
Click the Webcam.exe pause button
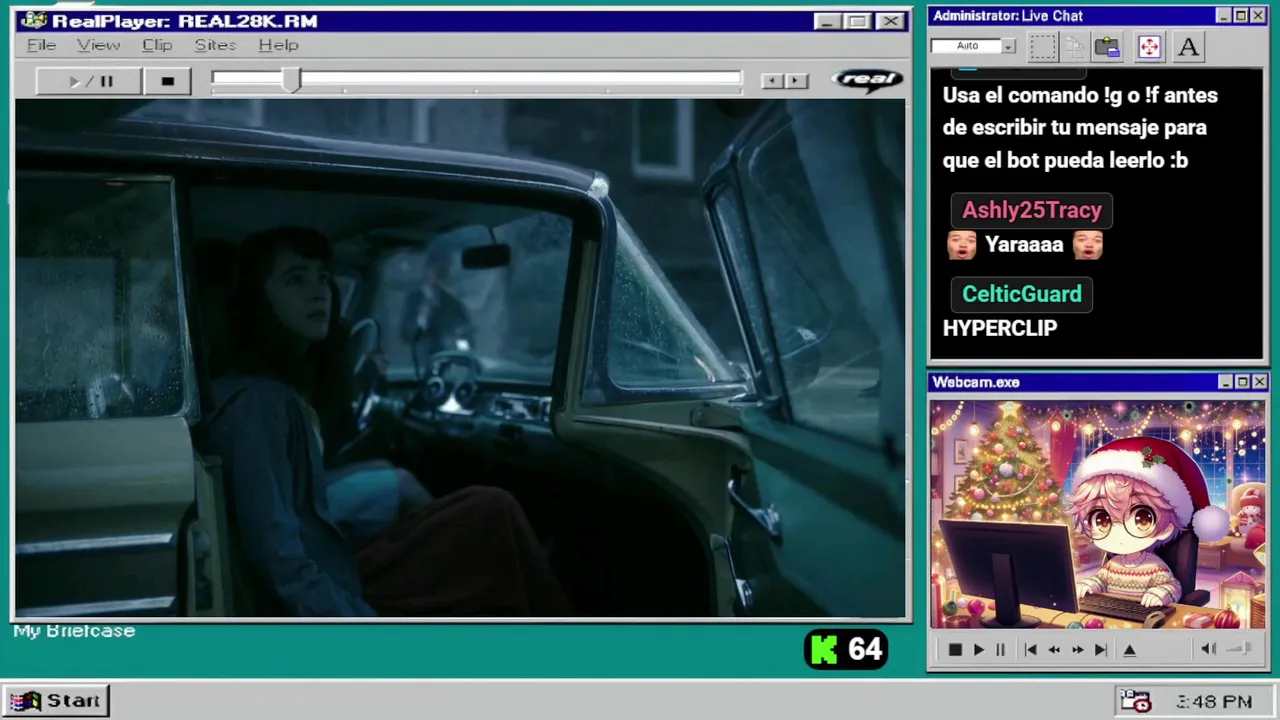click(1000, 650)
